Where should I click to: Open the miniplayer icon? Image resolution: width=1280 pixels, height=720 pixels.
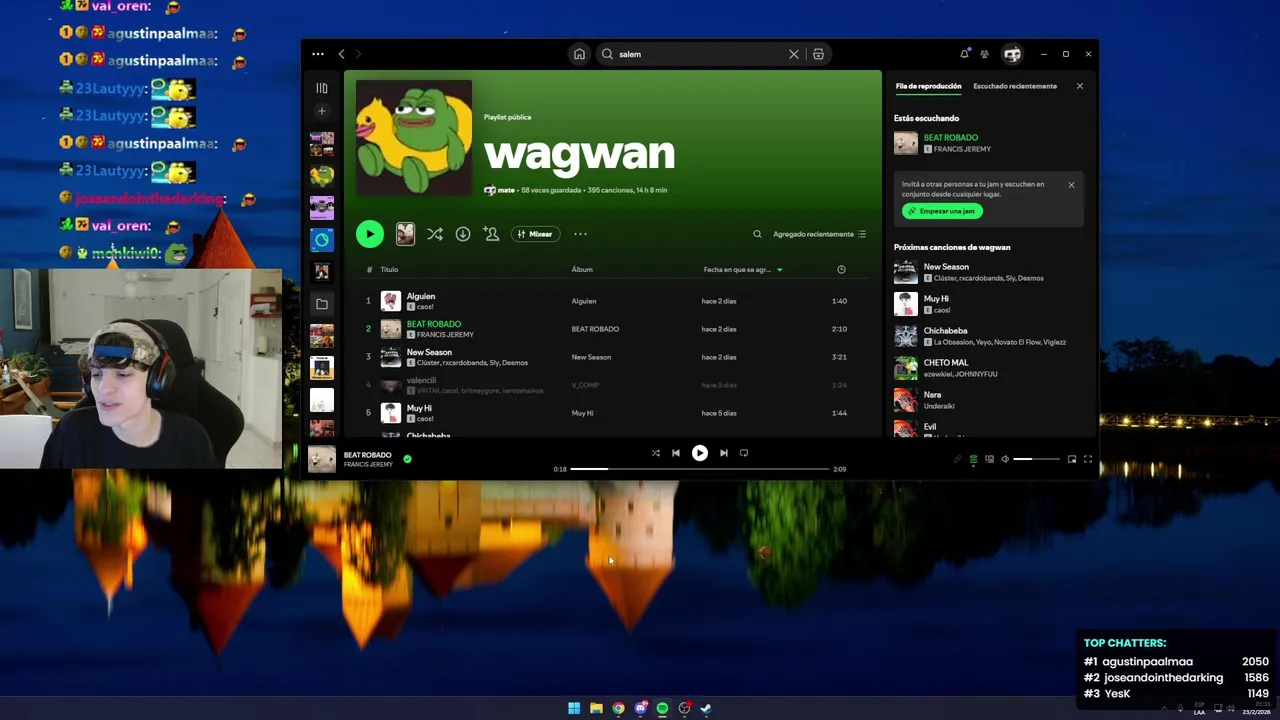tap(1072, 459)
